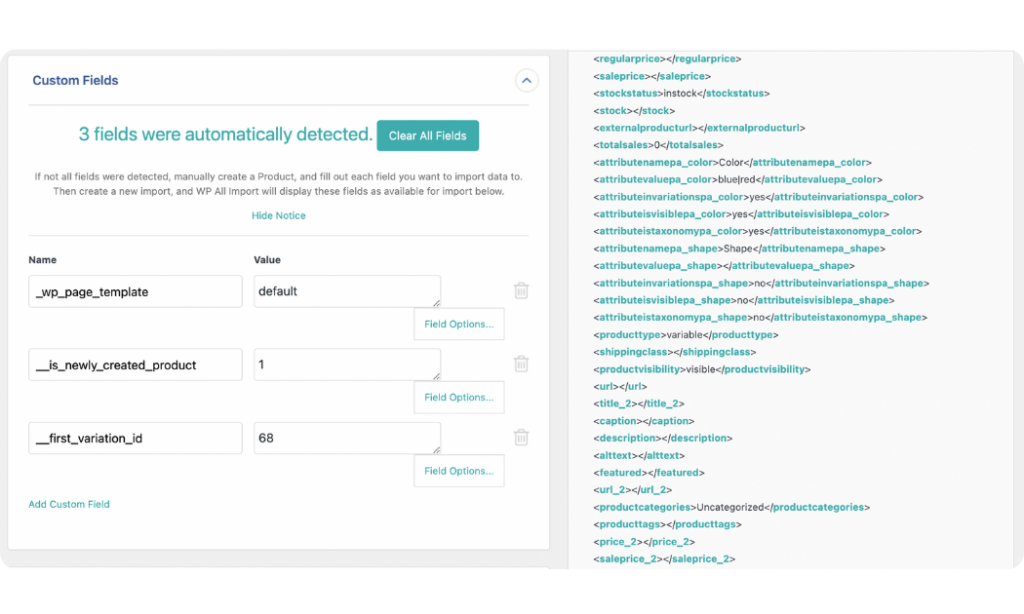Click value field containing 68
This screenshot has height=614, width=1024.
(x=347, y=438)
